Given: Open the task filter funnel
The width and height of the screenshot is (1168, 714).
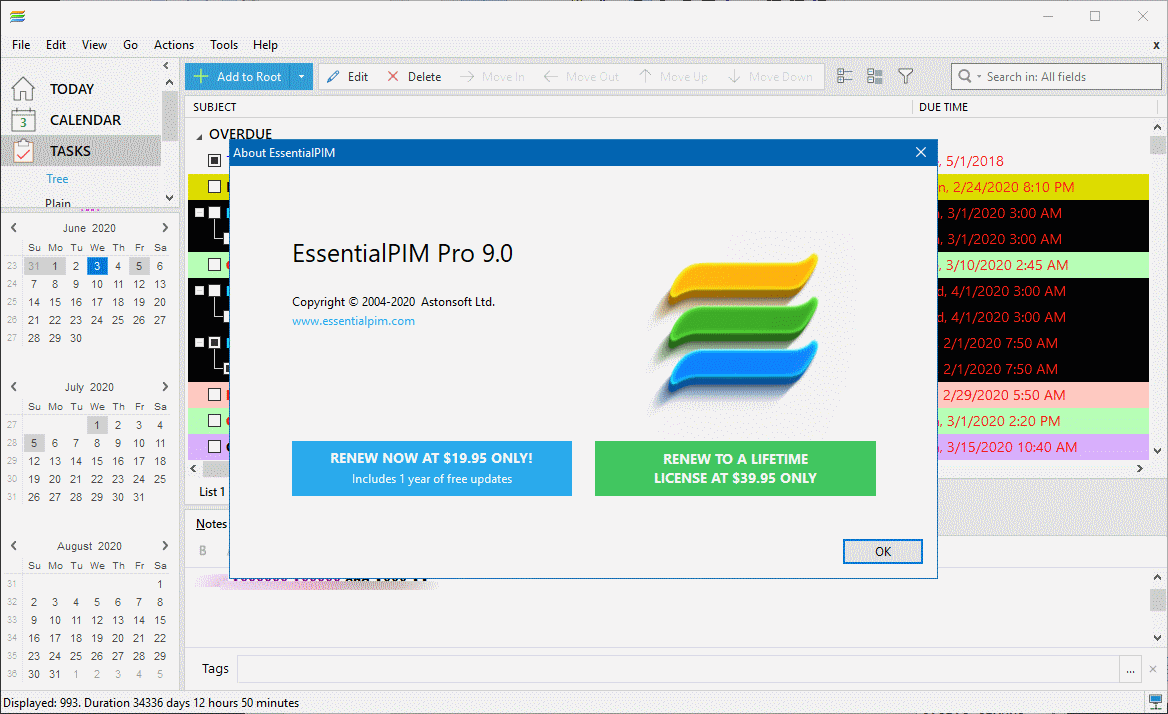Looking at the screenshot, I should [905, 76].
